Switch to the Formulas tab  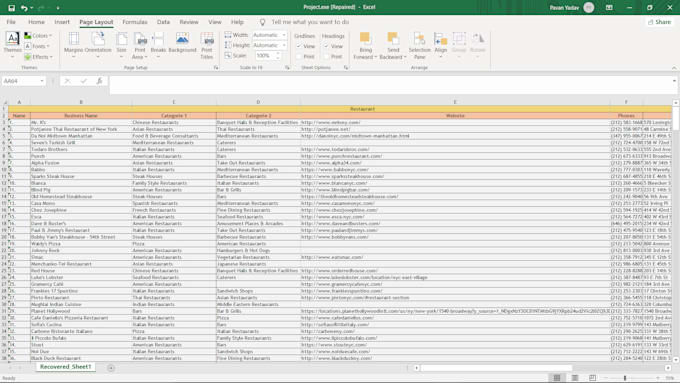coord(135,22)
